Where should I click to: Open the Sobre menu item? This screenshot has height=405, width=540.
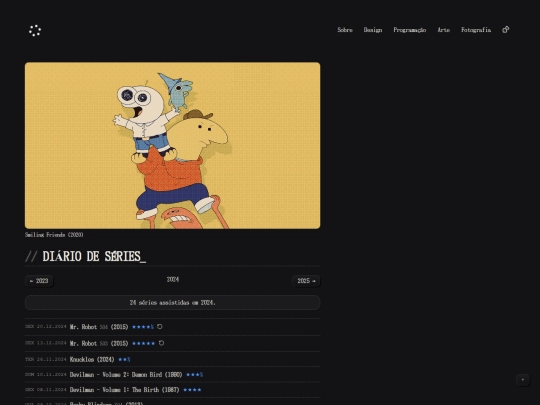pyautogui.click(x=345, y=30)
